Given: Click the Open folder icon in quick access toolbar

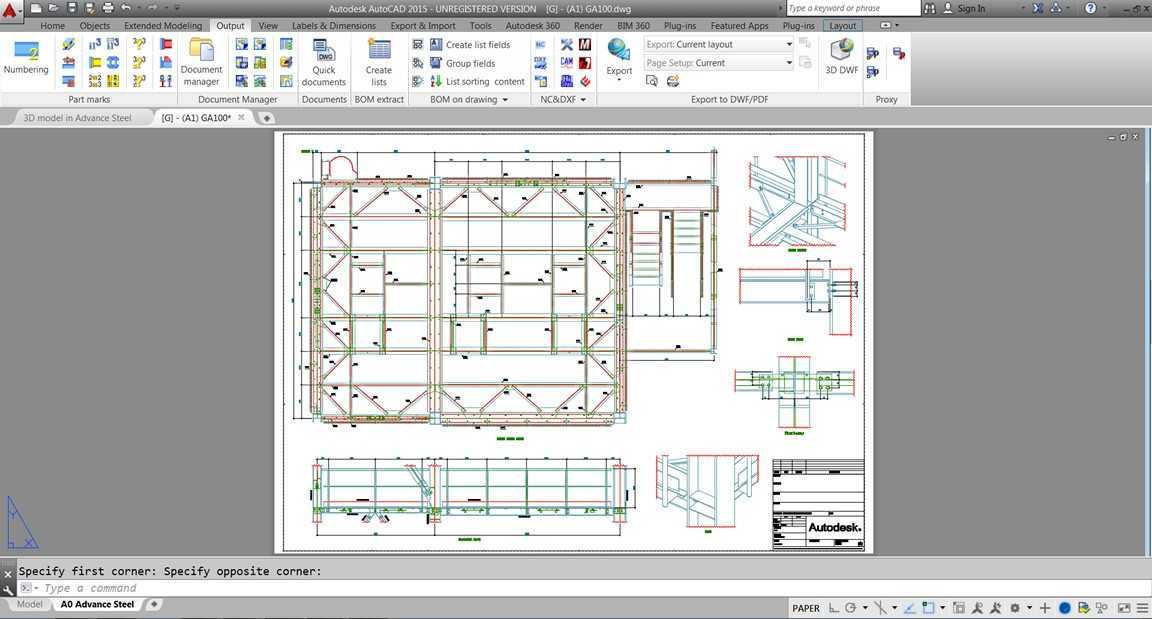Looking at the screenshot, I should coord(53,8).
